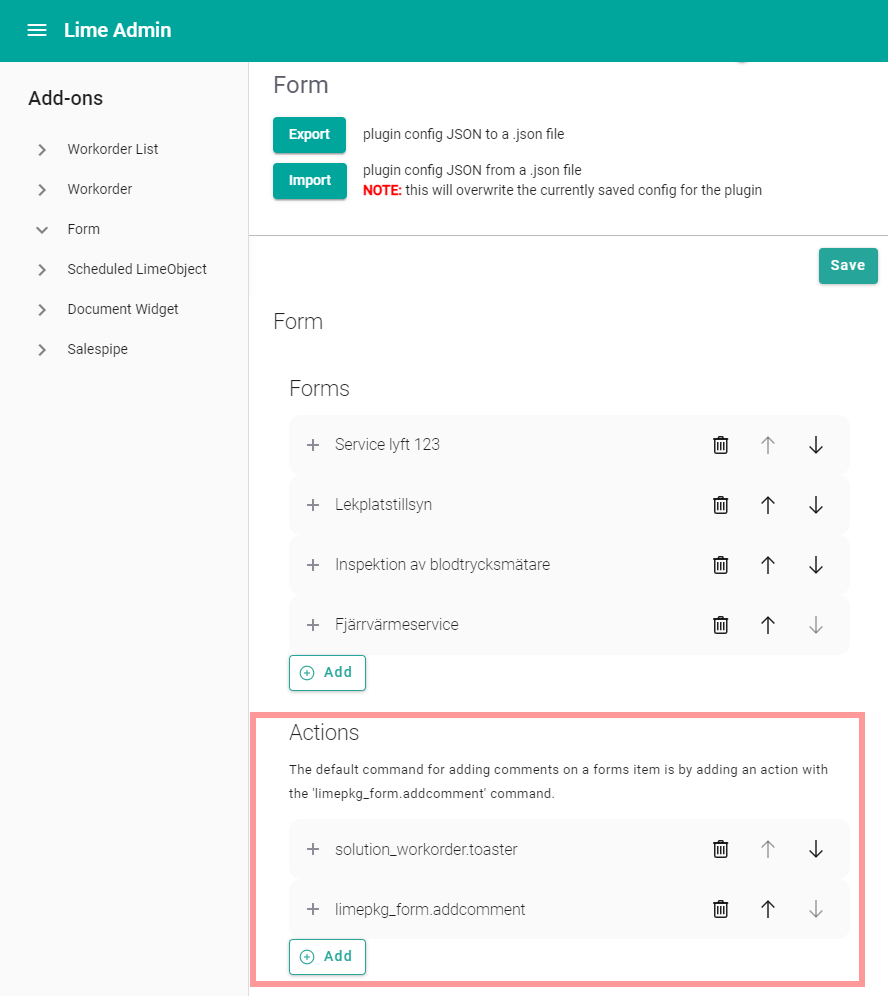Move 'limepkg_form.addcomment' action up
The height and width of the screenshot is (996, 888).
click(768, 908)
